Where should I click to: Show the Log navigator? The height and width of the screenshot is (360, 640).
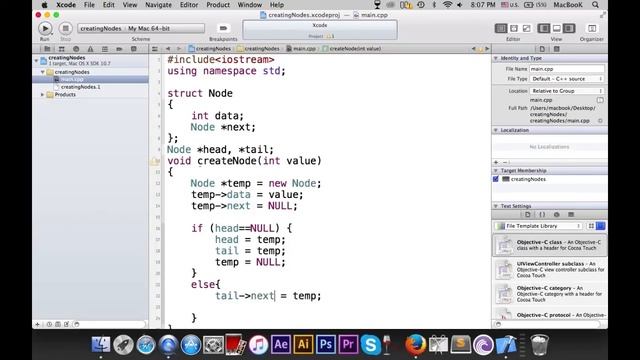(133, 49)
